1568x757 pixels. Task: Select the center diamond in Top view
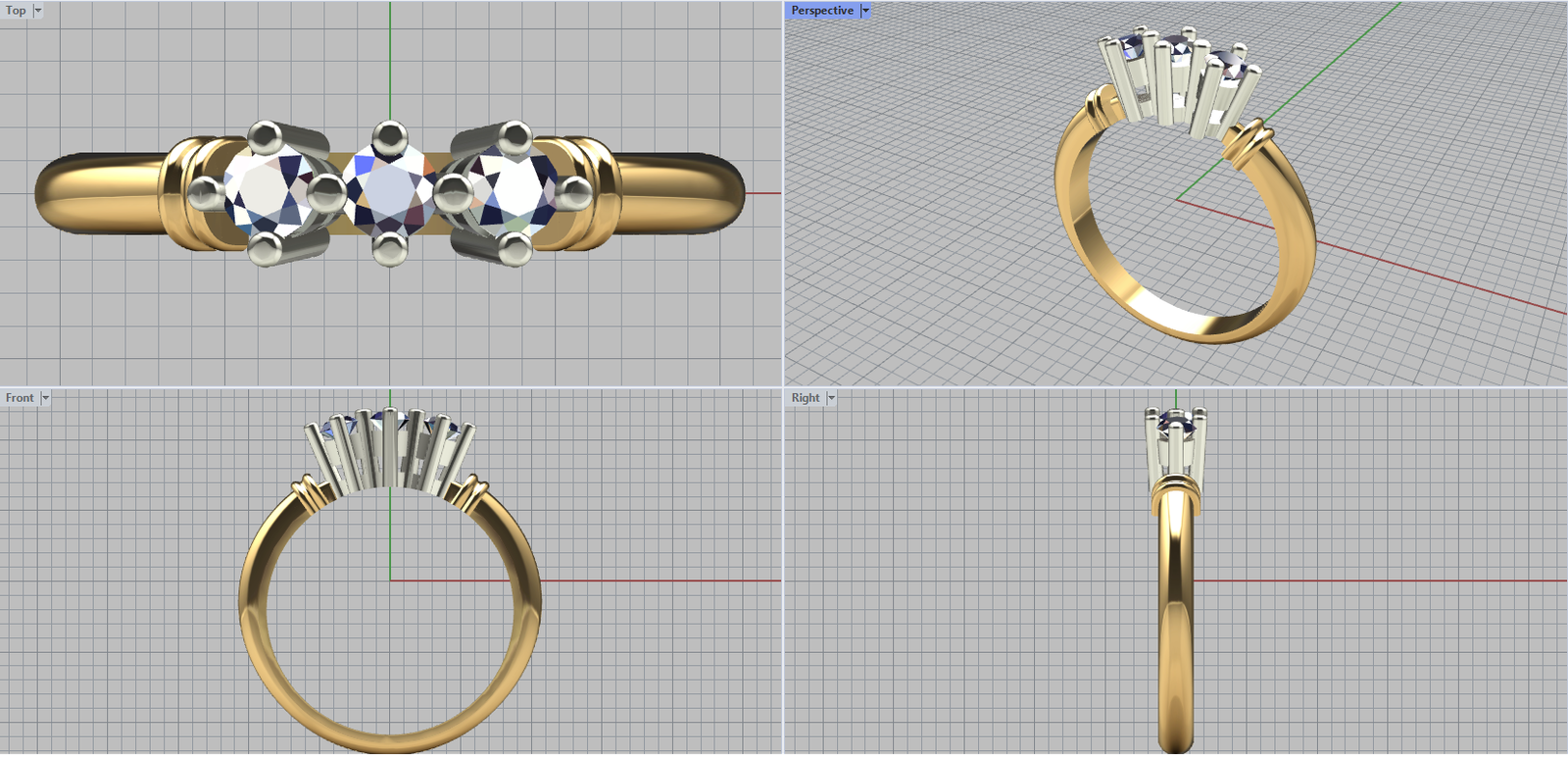[x=390, y=193]
